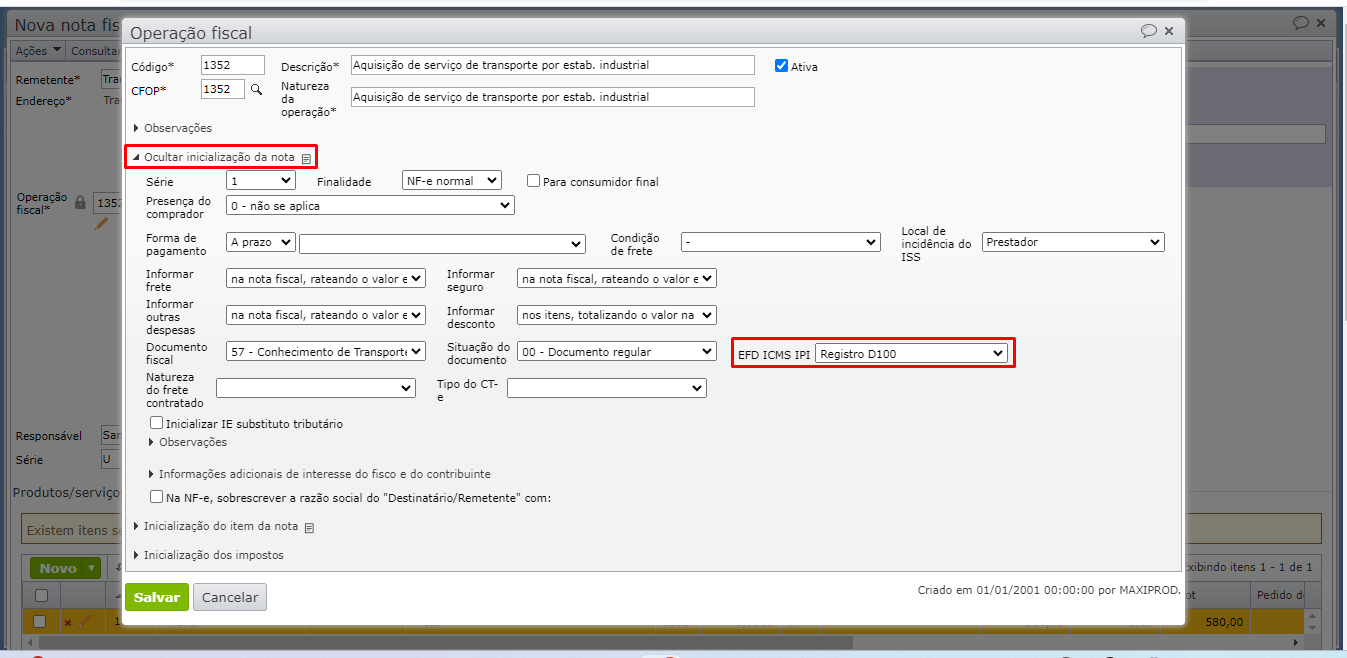The width and height of the screenshot is (1347, 658).
Task: Open Local de incidência do ISS dropdown
Action: coord(1073,242)
